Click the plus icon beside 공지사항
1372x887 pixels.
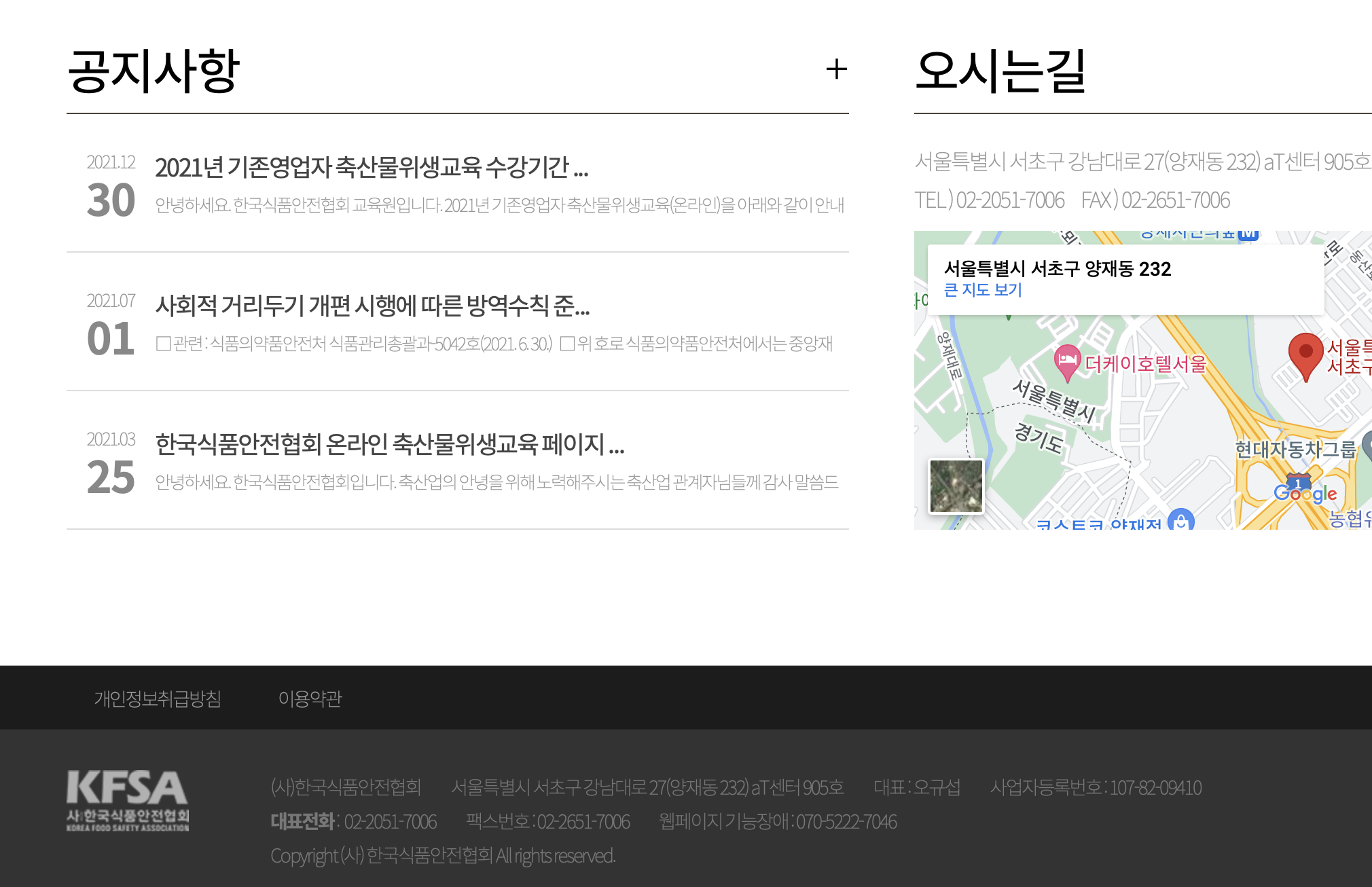coord(836,69)
